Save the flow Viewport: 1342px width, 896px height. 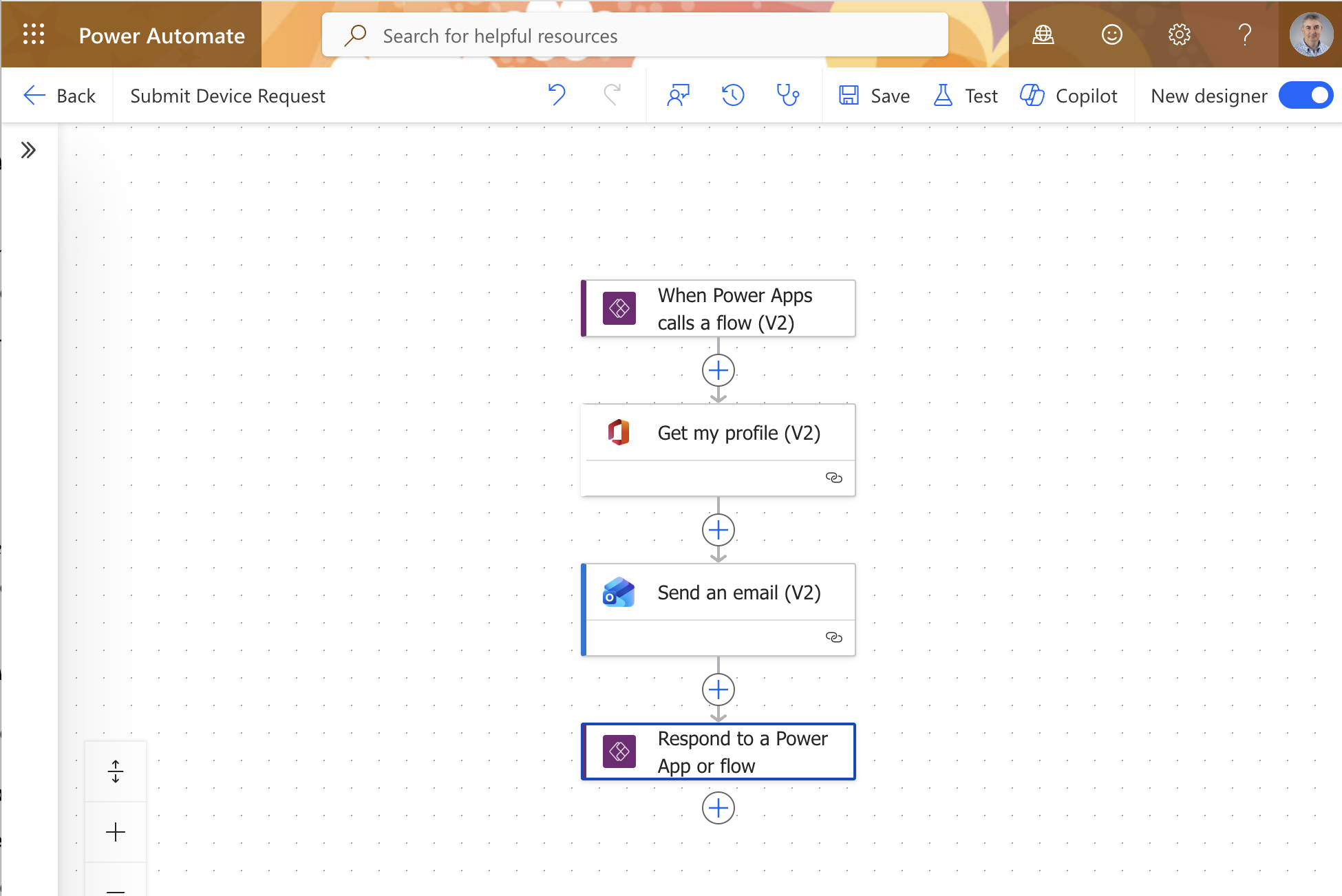(x=874, y=96)
